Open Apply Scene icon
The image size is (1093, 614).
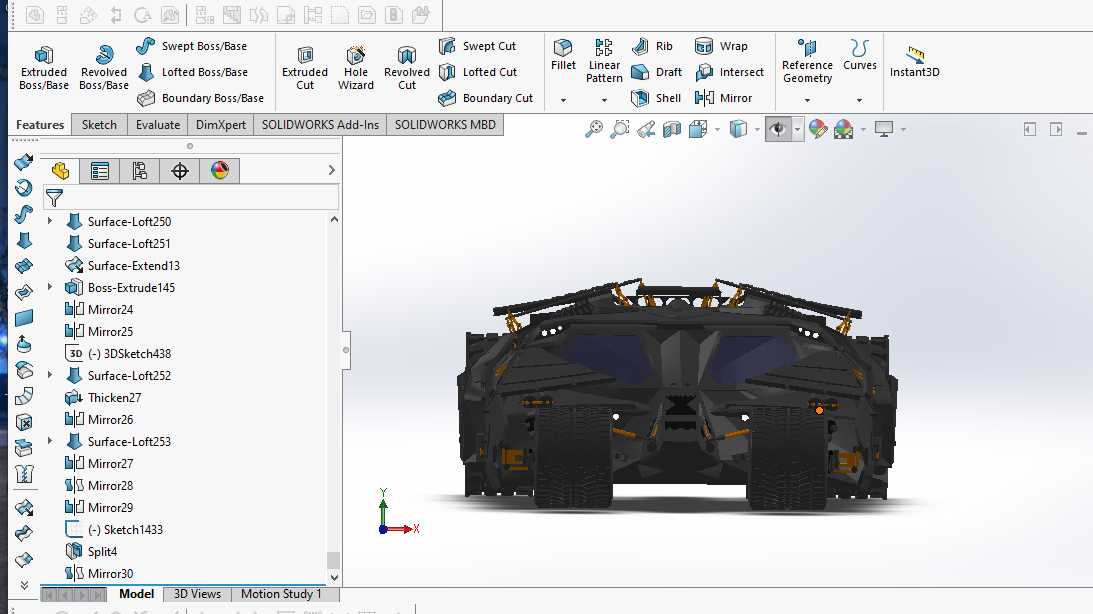843,129
